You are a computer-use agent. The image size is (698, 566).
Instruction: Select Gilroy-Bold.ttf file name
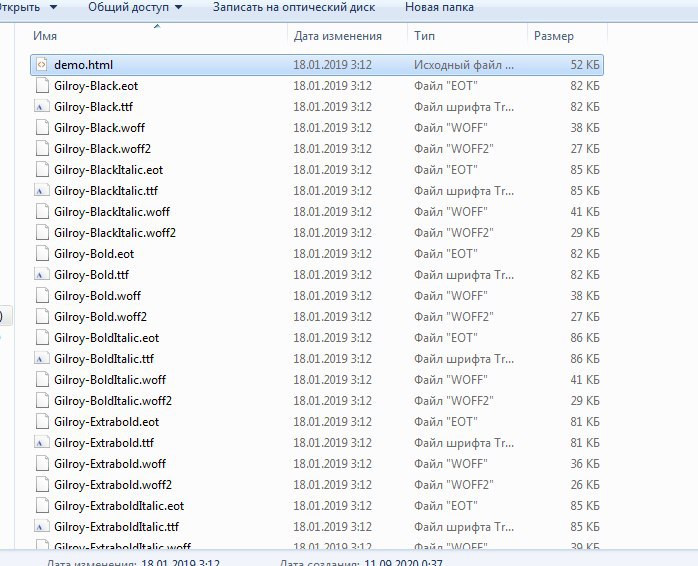(x=91, y=275)
